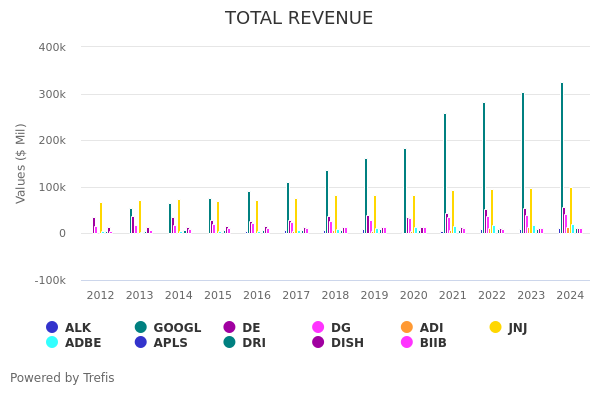600x400 pixels.
Task: Click the tallest GOOGL bar in 2024
Action: point(562,158)
